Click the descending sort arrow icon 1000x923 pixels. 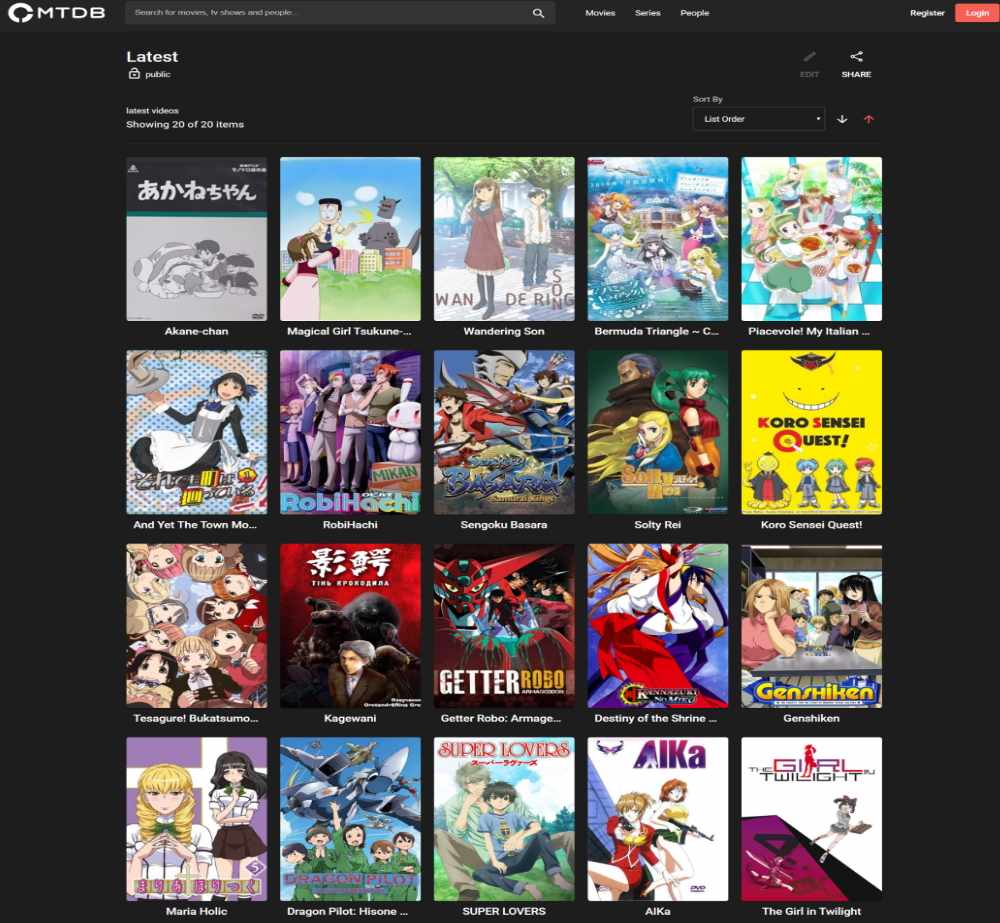click(843, 119)
